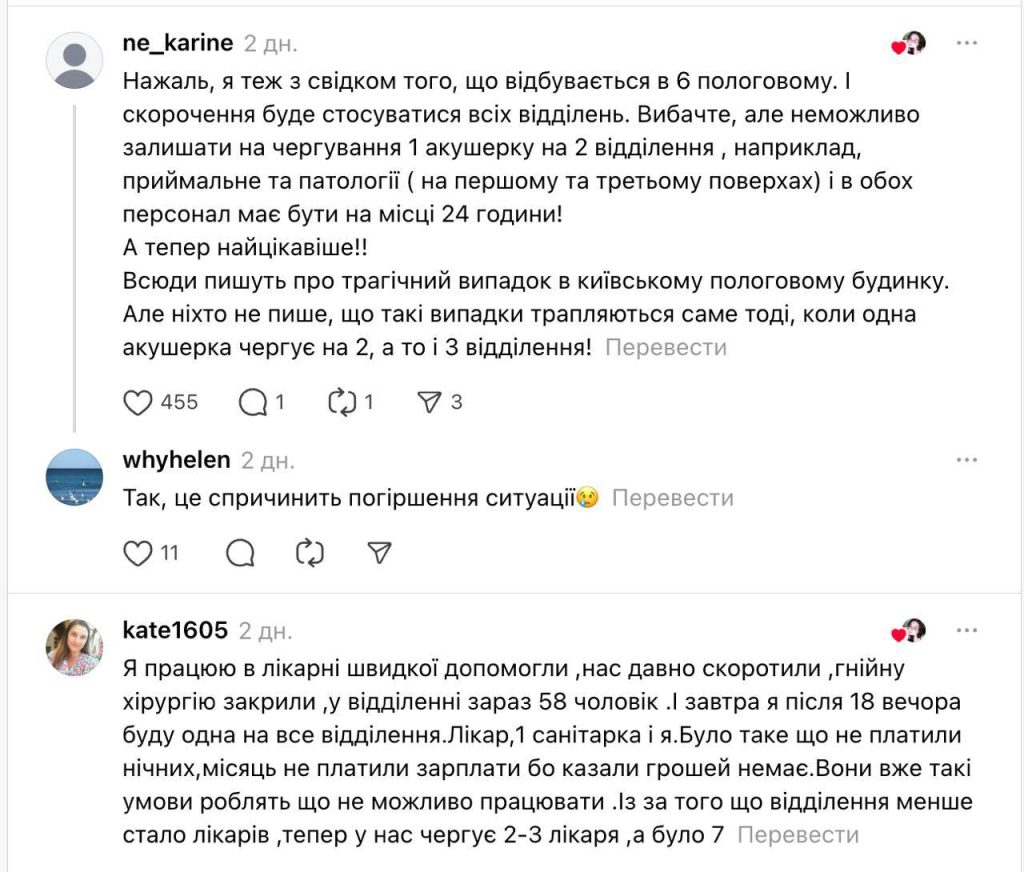The image size is (1024, 872).
Task: Click the kate1605 profile photo
Action: (x=75, y=647)
